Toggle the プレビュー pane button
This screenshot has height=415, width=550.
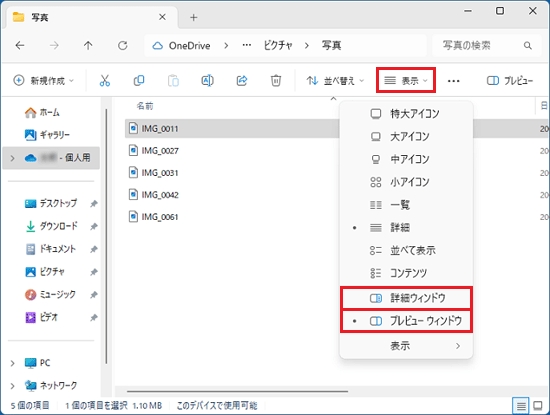(x=510, y=81)
